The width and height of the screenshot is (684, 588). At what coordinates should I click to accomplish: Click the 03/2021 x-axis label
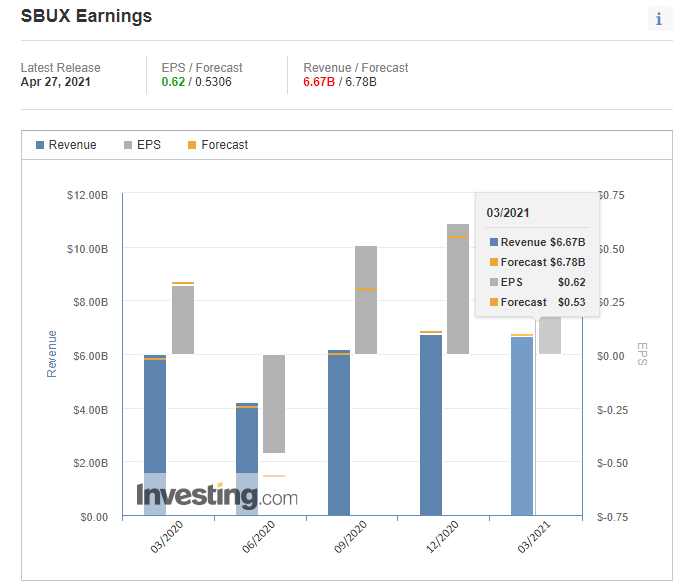(x=534, y=537)
